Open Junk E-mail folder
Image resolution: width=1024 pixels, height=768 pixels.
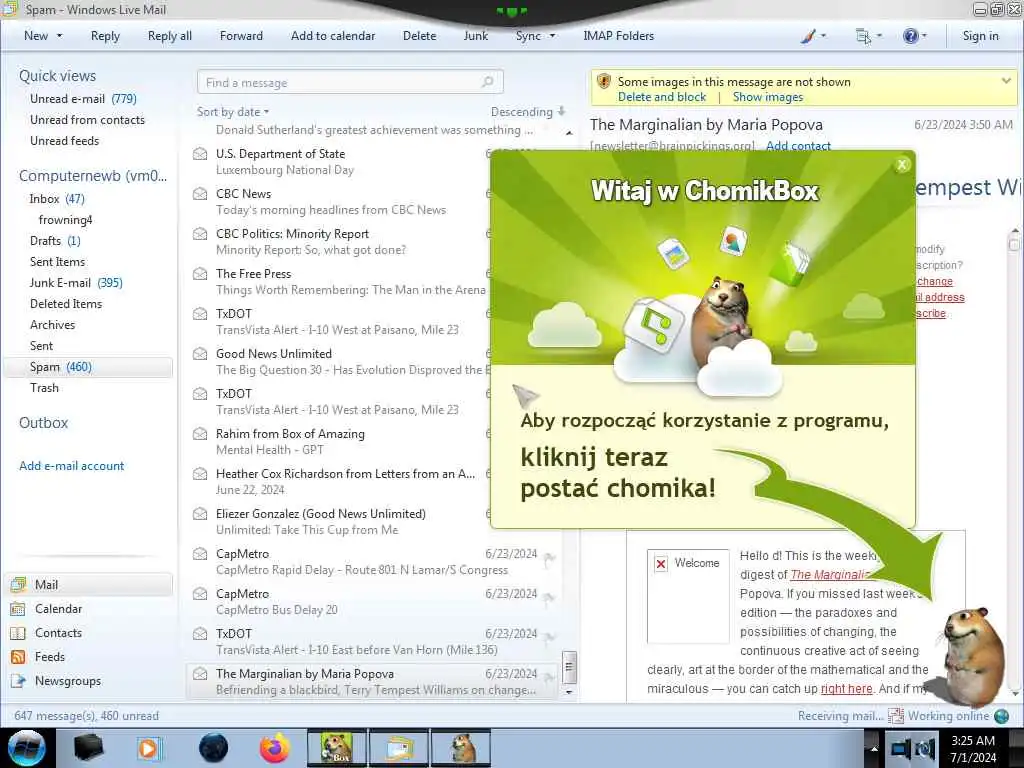point(76,282)
